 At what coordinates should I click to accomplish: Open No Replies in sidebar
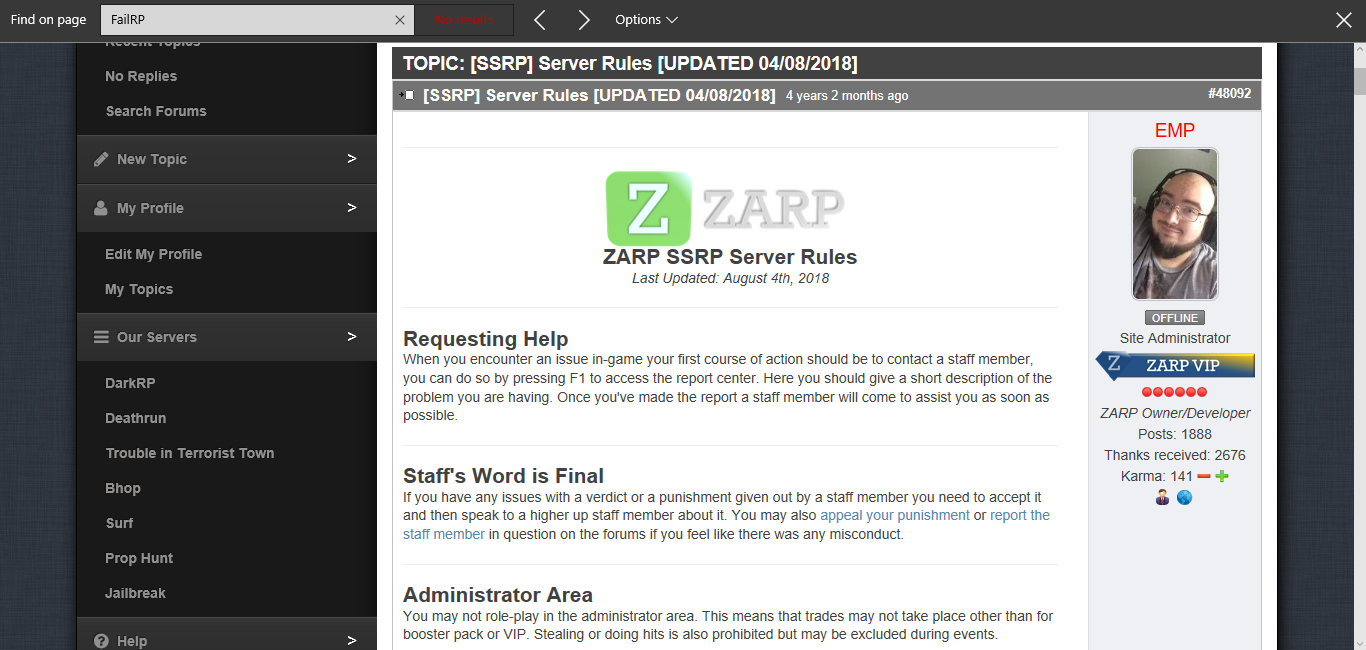141,76
